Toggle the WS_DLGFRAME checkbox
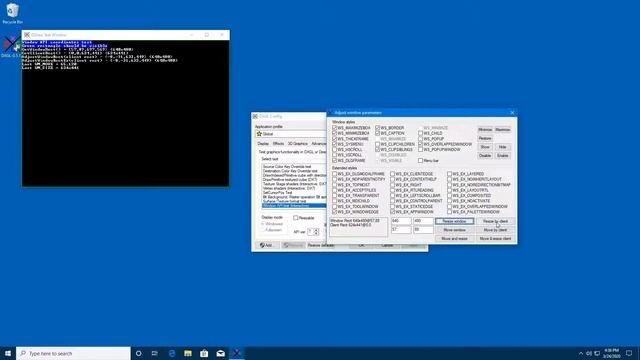Image resolution: width=640 pixels, height=360 pixels. click(349, 160)
